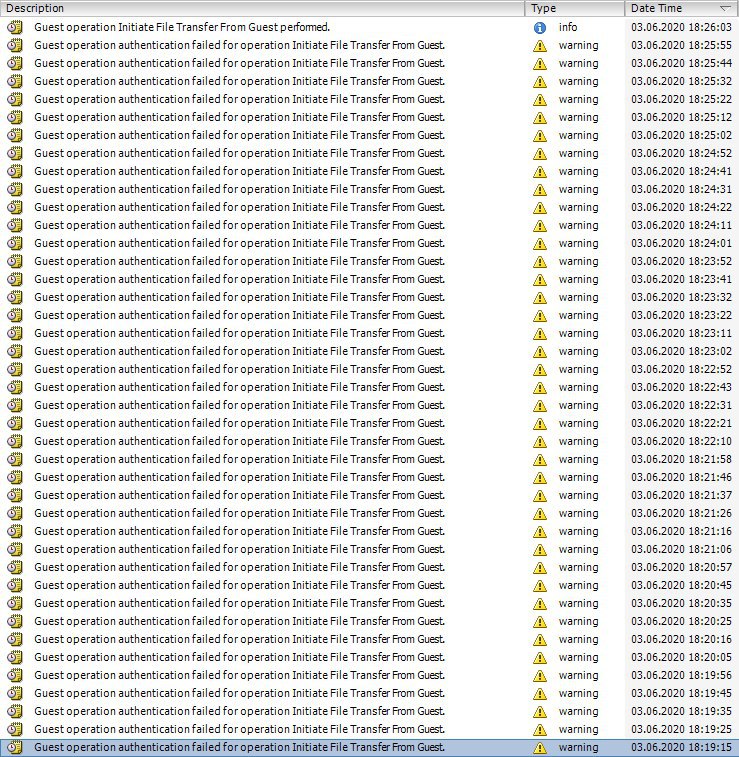Screen dimensions: 739x757
Task: Select the date cell 03.06.2020 18:24:01
Action: [x=682, y=243]
